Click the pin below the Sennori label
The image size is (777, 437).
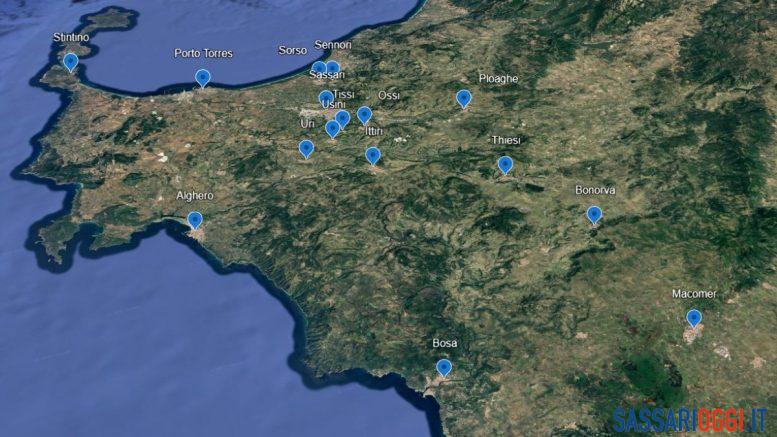click(x=333, y=67)
